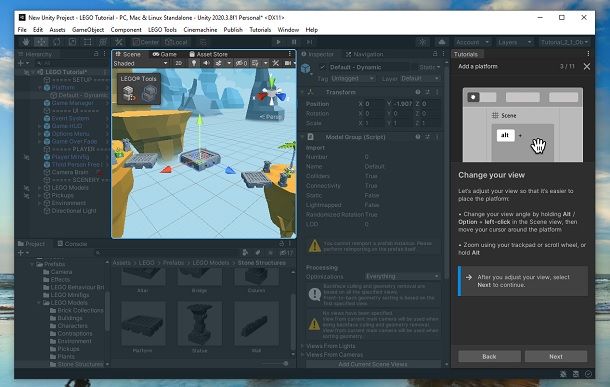This screenshot has width=610, height=387.
Task: Open the Tutorial layout dropdown
Action: [x=564, y=42]
